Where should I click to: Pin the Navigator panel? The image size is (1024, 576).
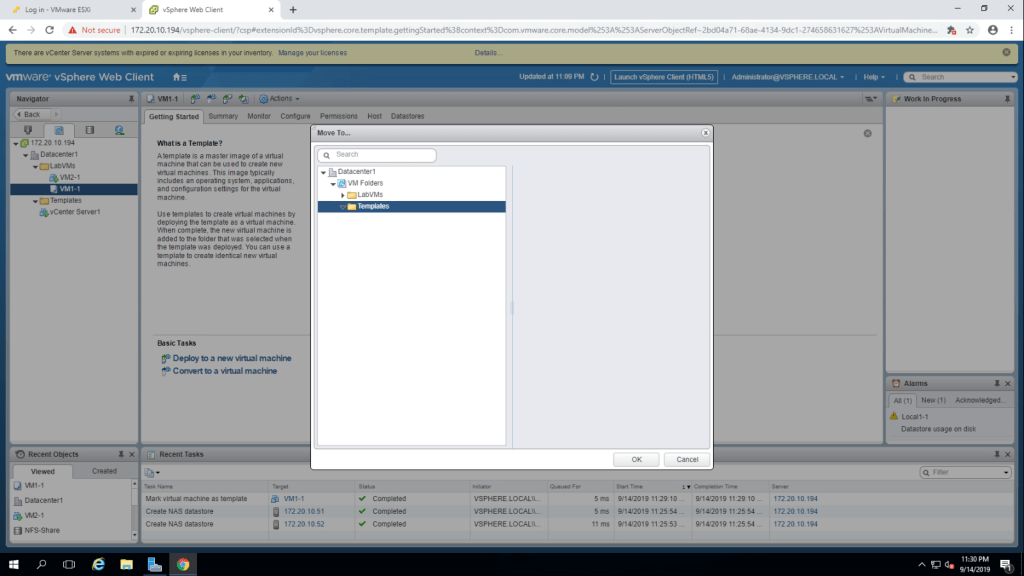(131, 99)
